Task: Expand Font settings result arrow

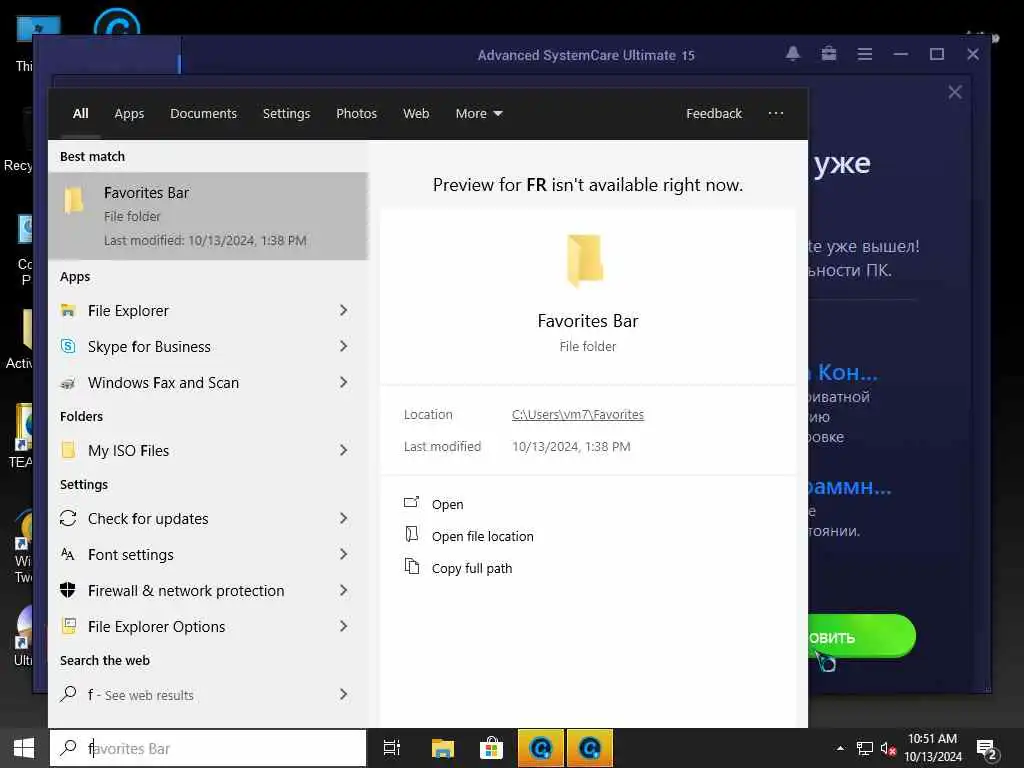Action: pos(344,554)
